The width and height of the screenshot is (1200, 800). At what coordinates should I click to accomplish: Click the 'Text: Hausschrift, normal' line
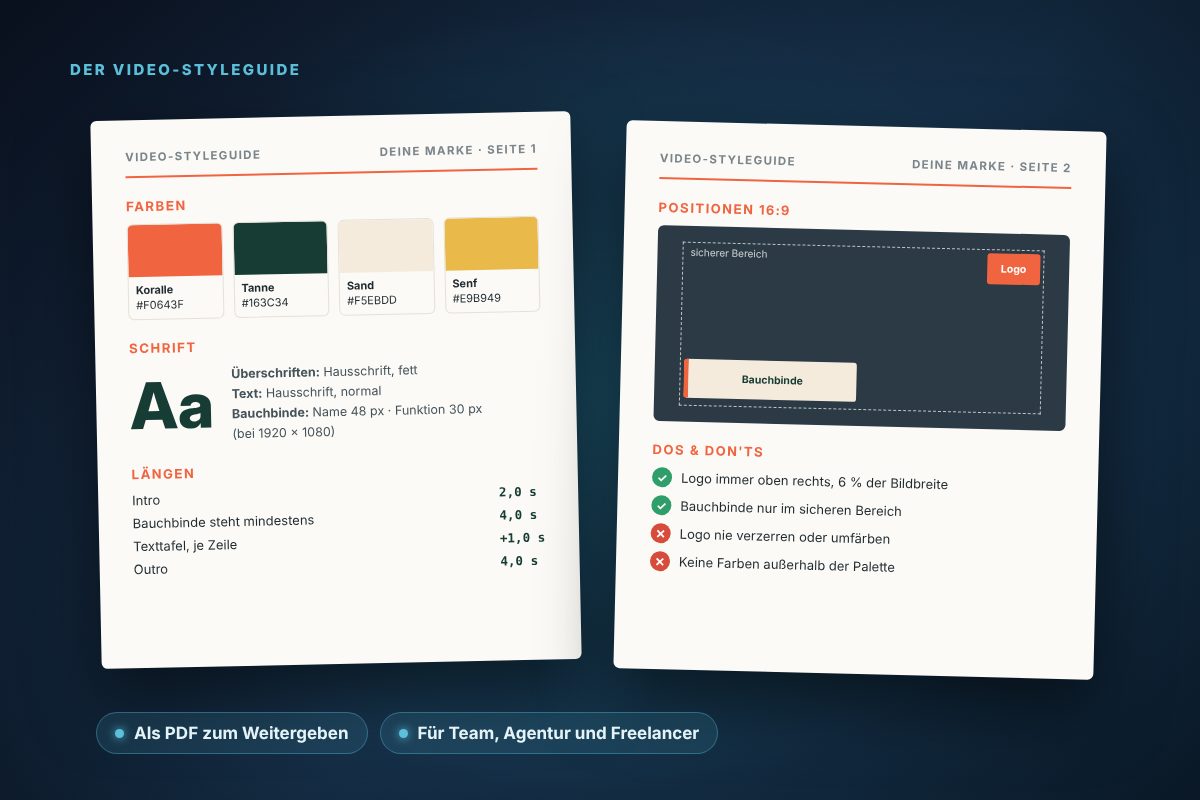point(306,392)
